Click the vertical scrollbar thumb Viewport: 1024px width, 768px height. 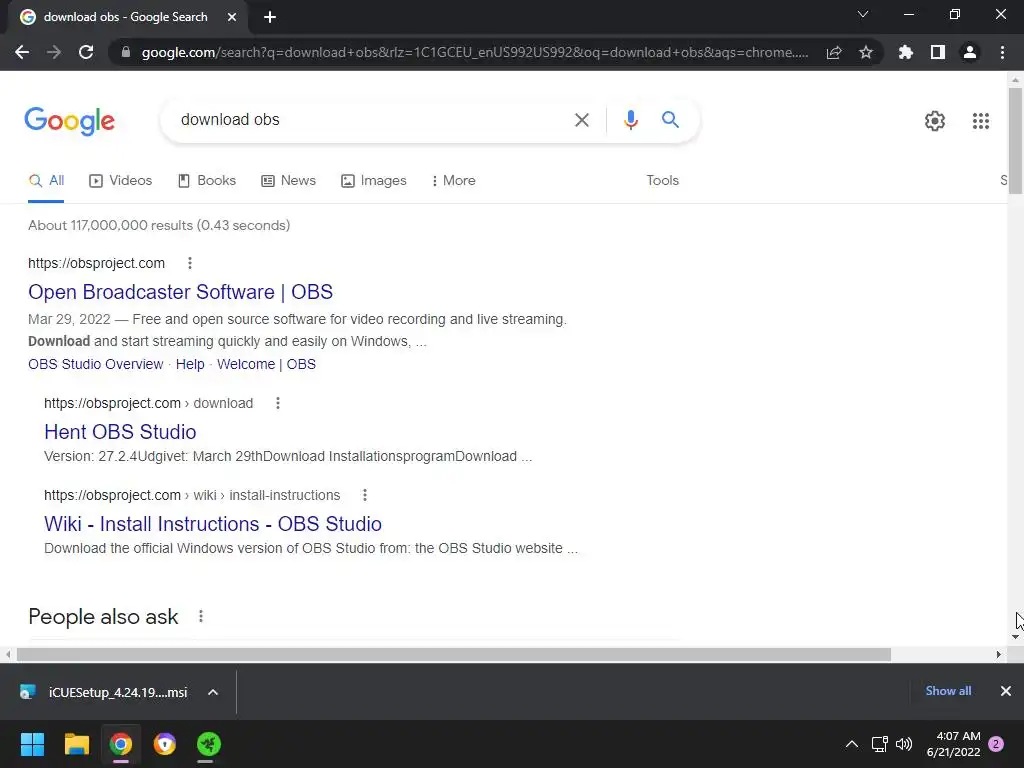click(x=1015, y=140)
